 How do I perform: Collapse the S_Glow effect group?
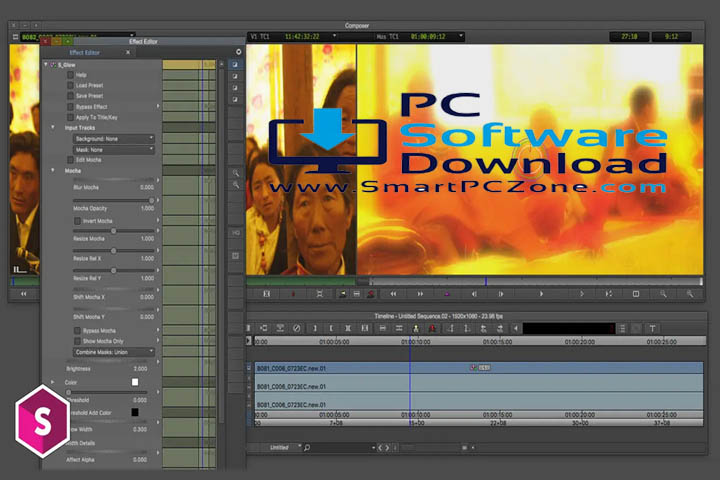[x=46, y=65]
